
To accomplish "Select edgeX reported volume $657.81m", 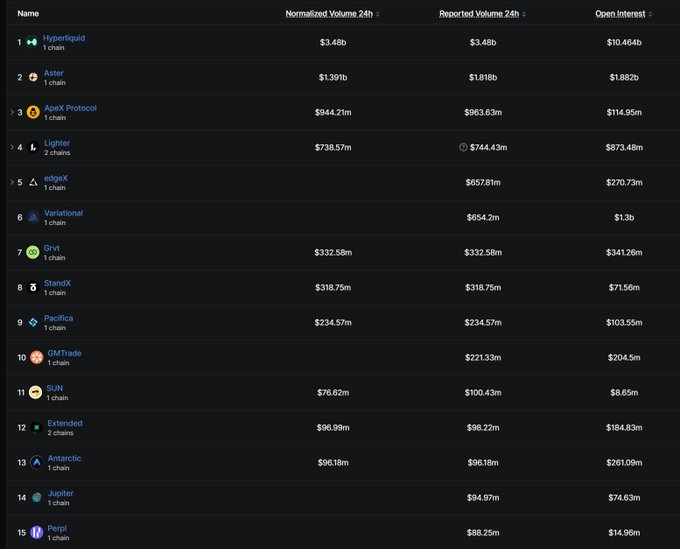I will [x=483, y=183].
